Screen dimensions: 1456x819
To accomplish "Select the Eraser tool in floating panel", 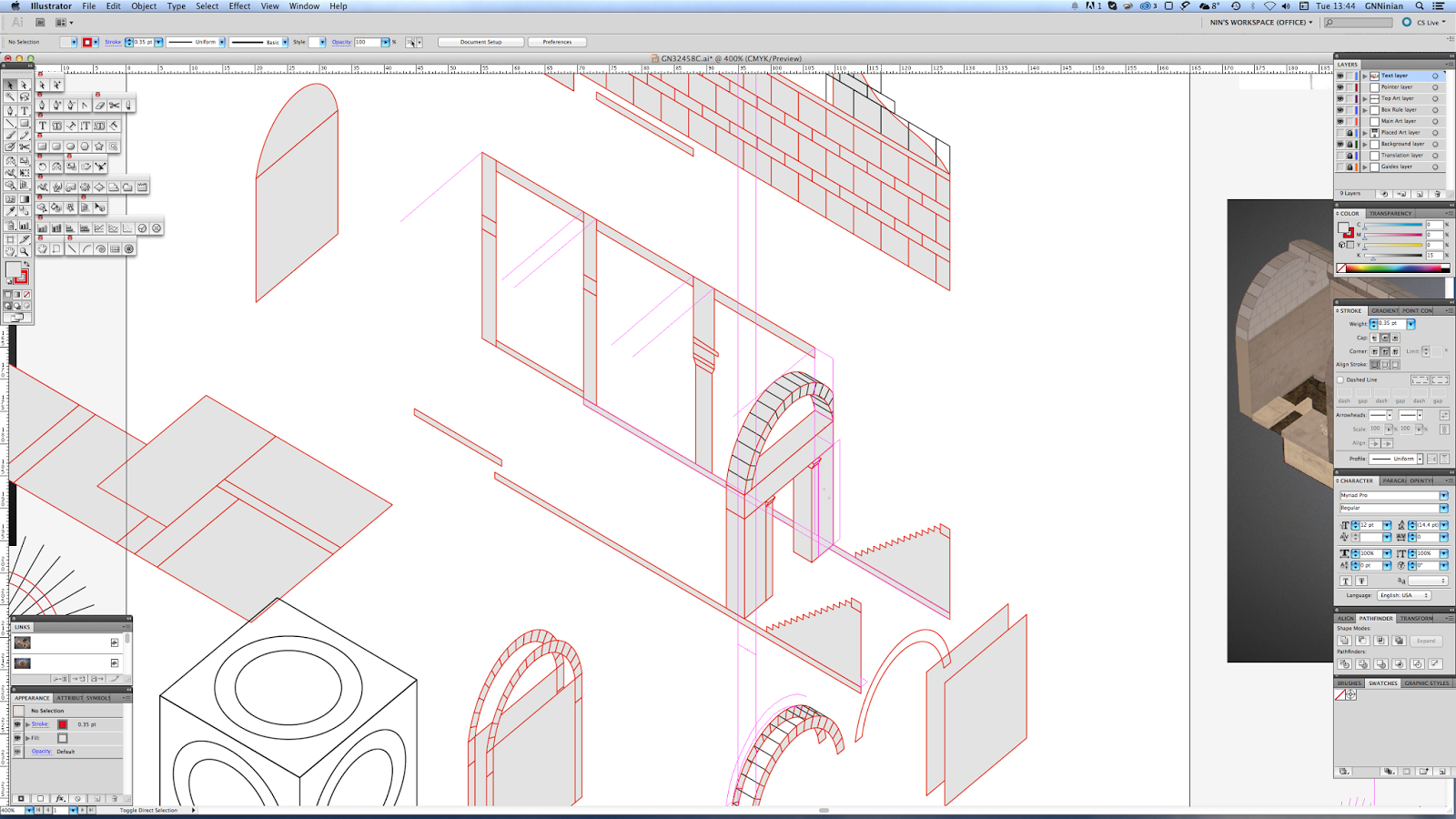I will (100, 106).
